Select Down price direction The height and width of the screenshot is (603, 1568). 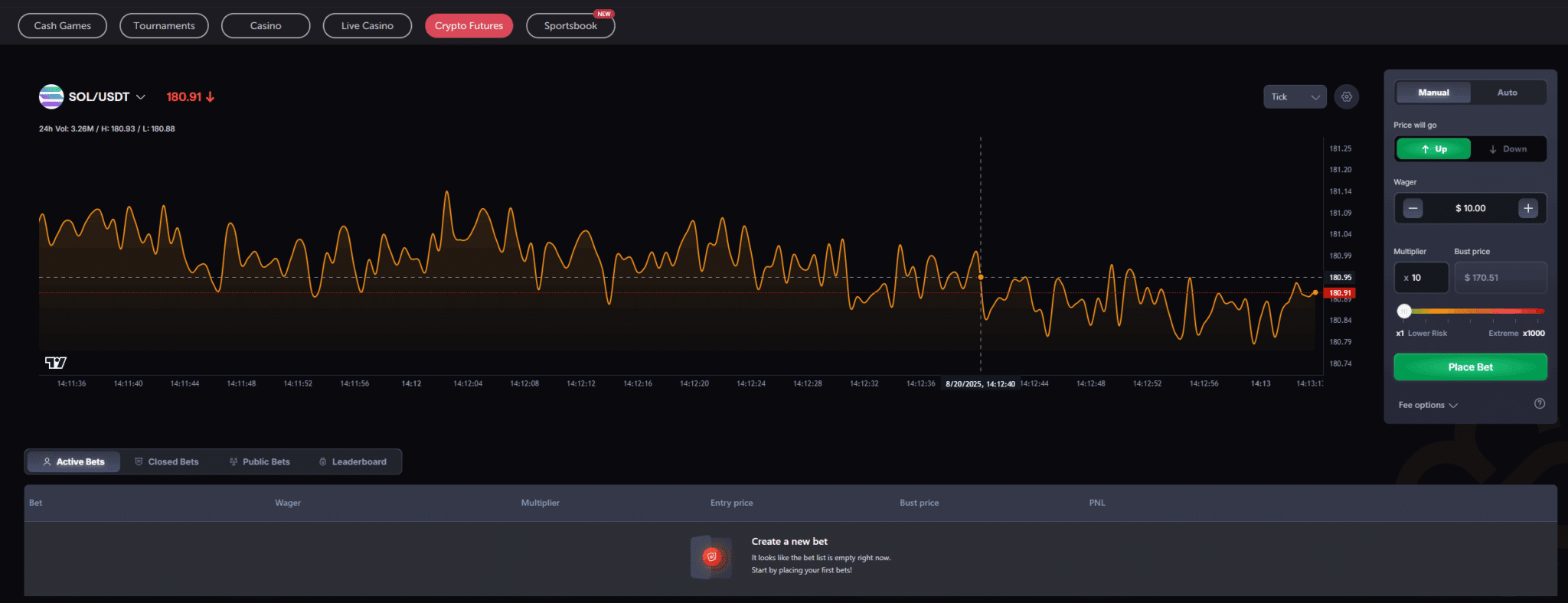tap(1508, 149)
